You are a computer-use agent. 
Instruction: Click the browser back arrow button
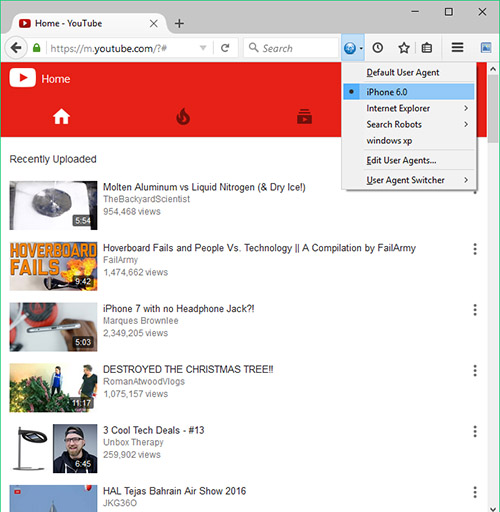(x=16, y=48)
